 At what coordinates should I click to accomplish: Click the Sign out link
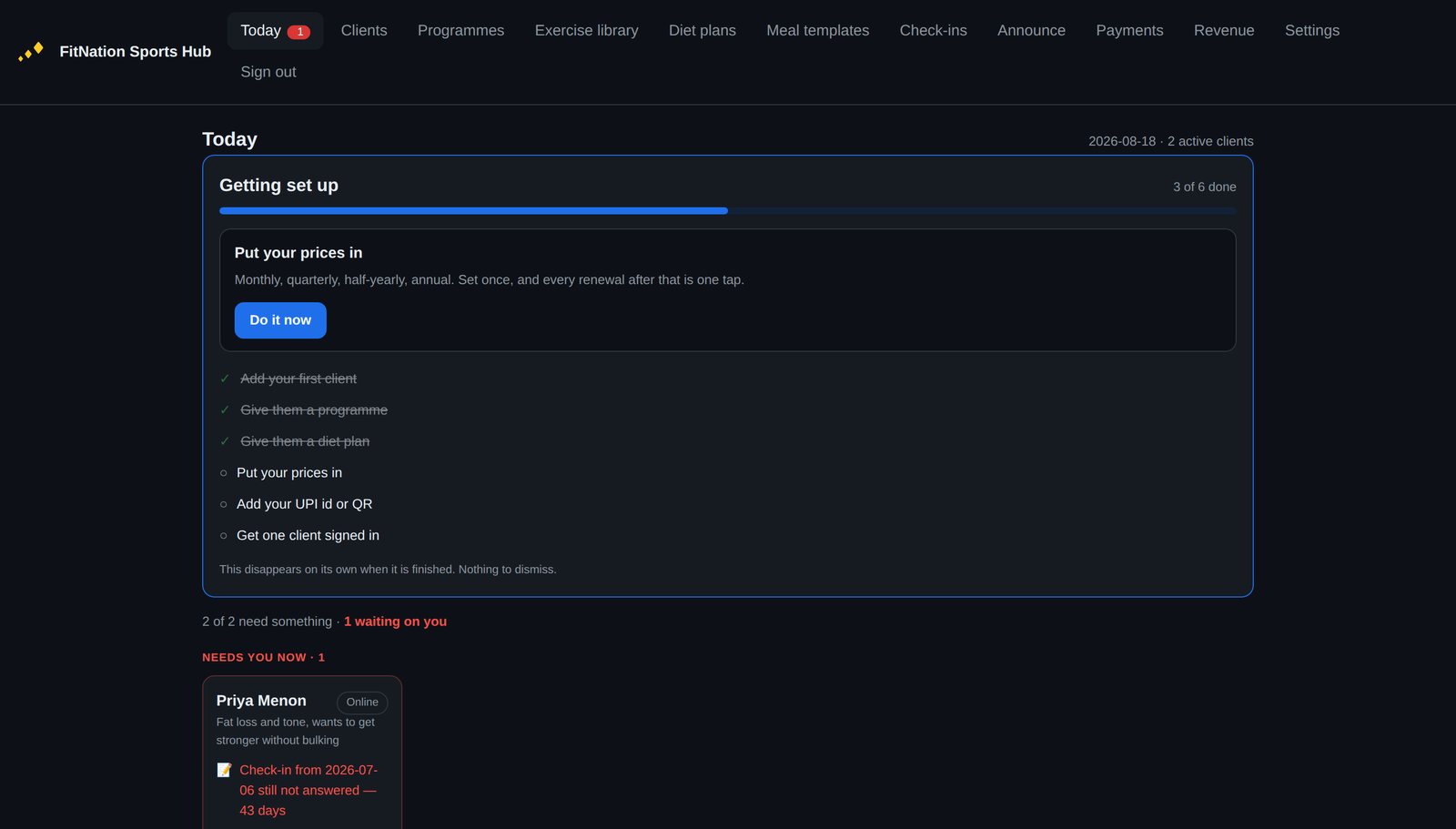[x=268, y=72]
